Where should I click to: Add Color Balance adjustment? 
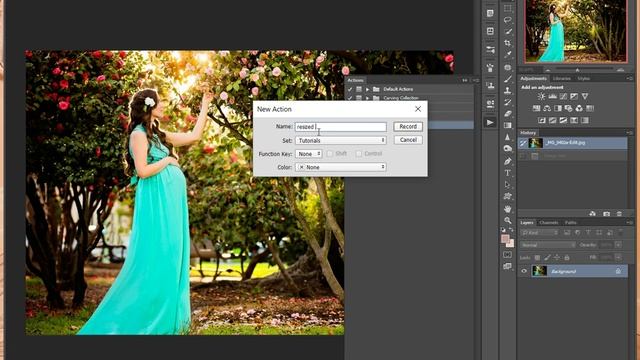[547, 108]
